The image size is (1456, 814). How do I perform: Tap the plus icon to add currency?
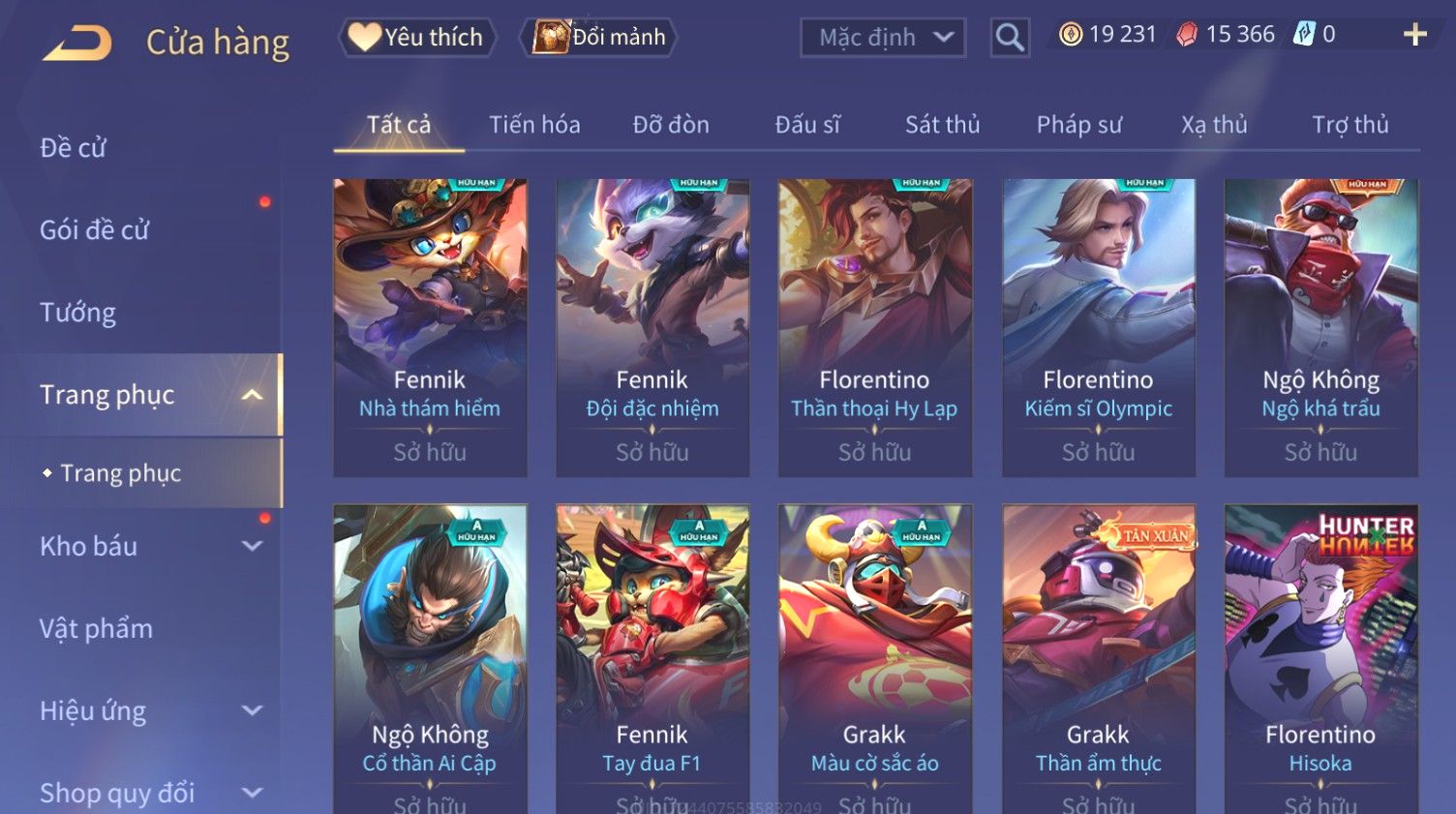(x=1415, y=35)
